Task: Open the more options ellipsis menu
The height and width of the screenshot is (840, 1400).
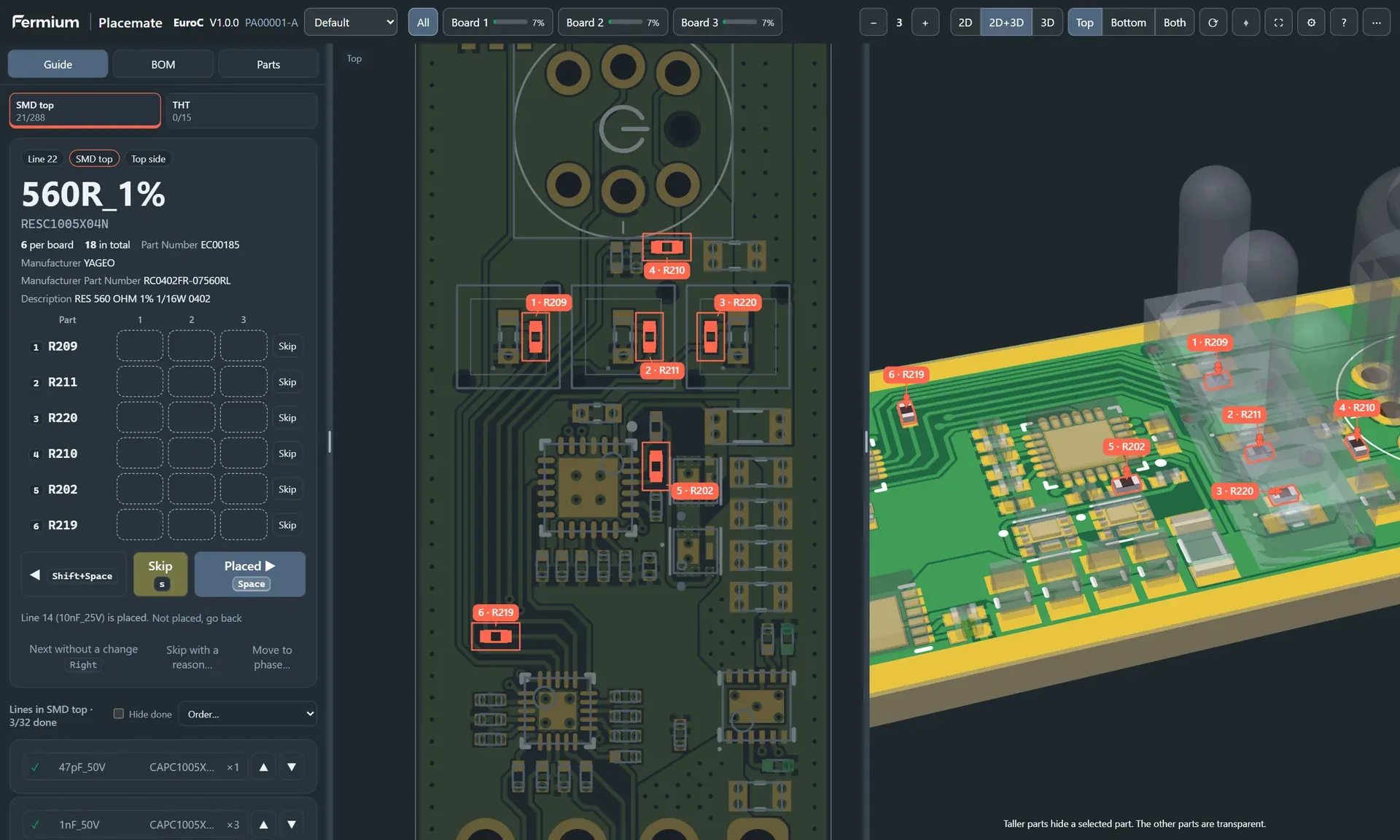Action: point(1376,23)
